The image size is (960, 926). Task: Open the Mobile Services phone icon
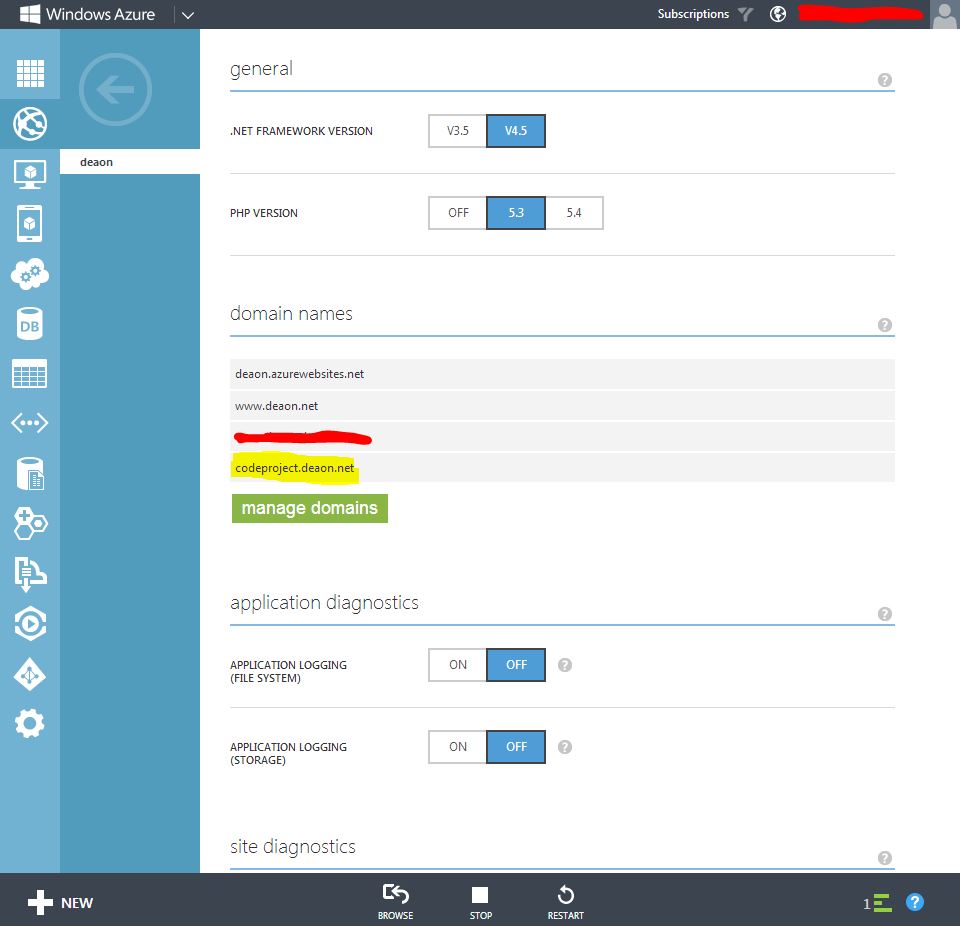[30, 224]
